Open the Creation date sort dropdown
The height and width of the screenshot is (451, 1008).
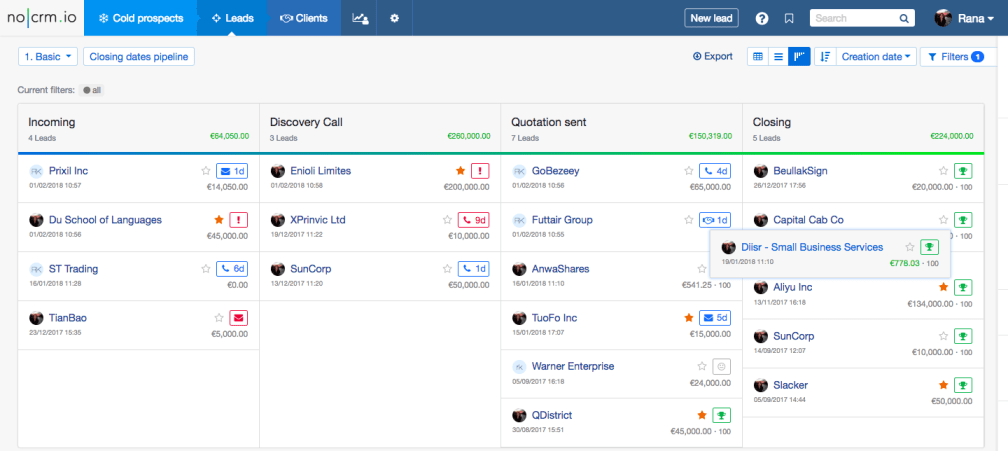coord(876,57)
